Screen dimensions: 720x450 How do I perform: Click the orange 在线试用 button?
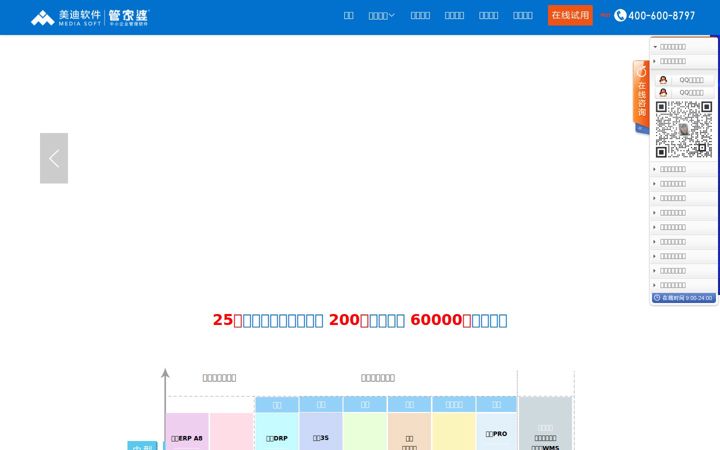point(570,15)
